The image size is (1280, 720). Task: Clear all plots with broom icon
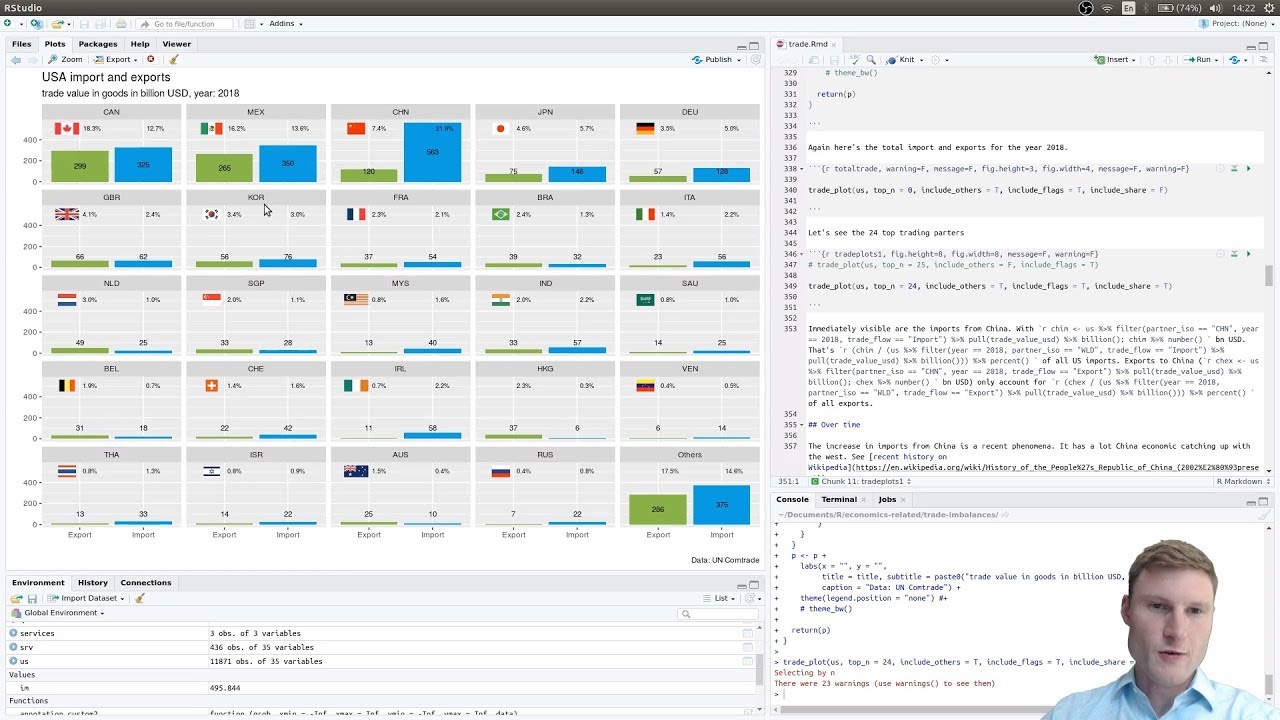point(174,60)
